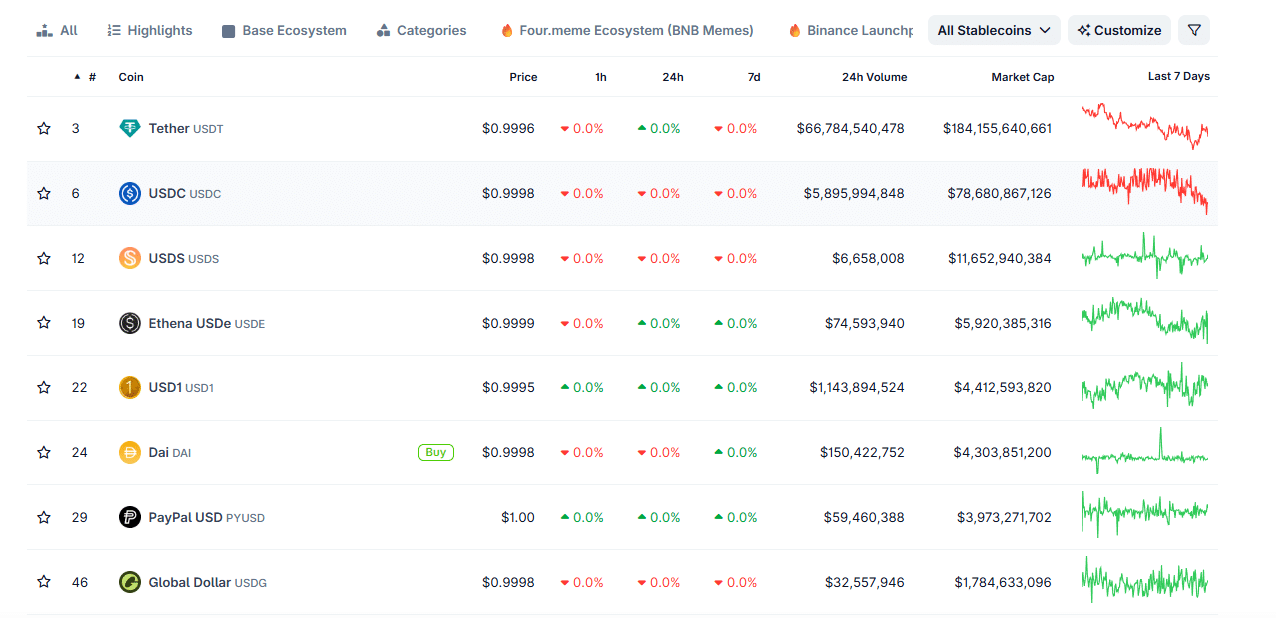This screenshot has height=618, width=1276.
Task: Open the Customize panel
Action: pyautogui.click(x=1119, y=30)
